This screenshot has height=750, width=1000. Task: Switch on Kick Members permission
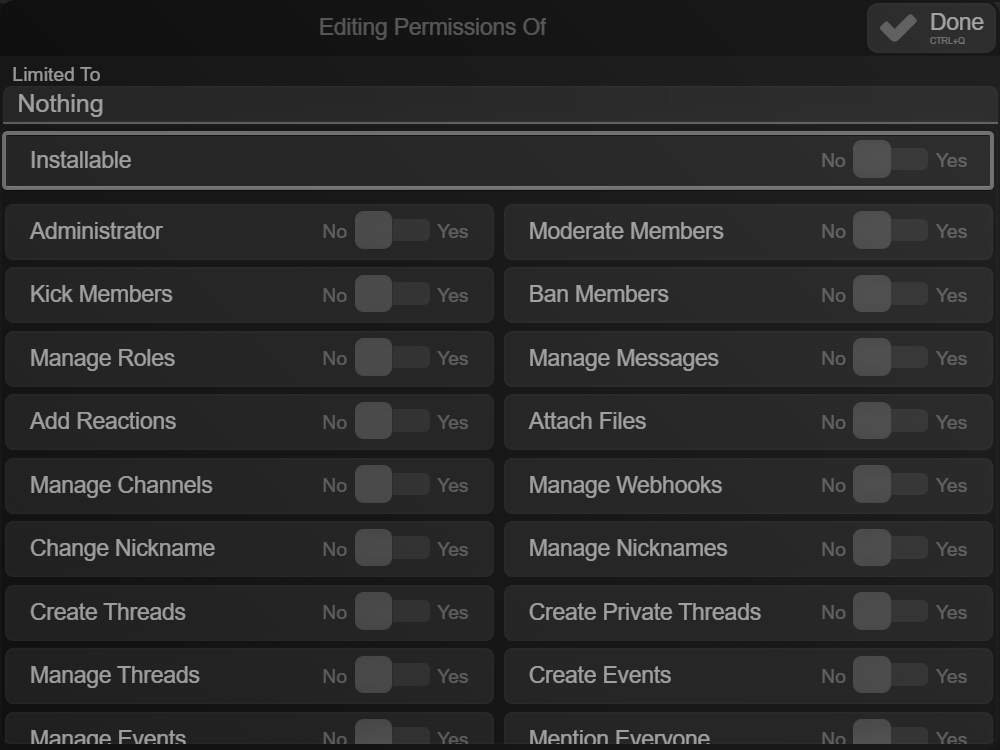[x=391, y=295]
